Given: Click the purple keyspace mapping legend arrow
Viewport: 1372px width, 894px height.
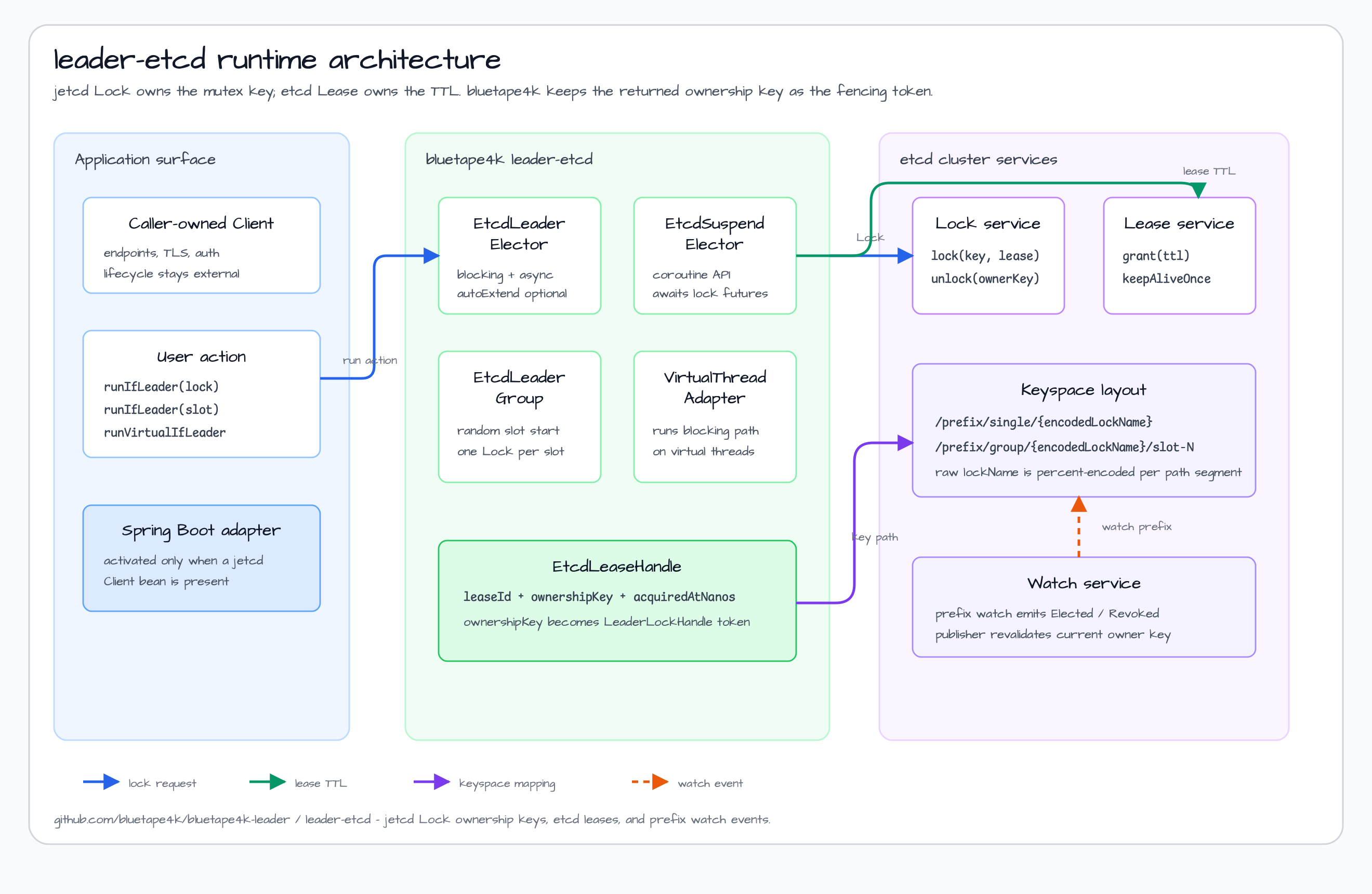Looking at the screenshot, I should click(432, 782).
